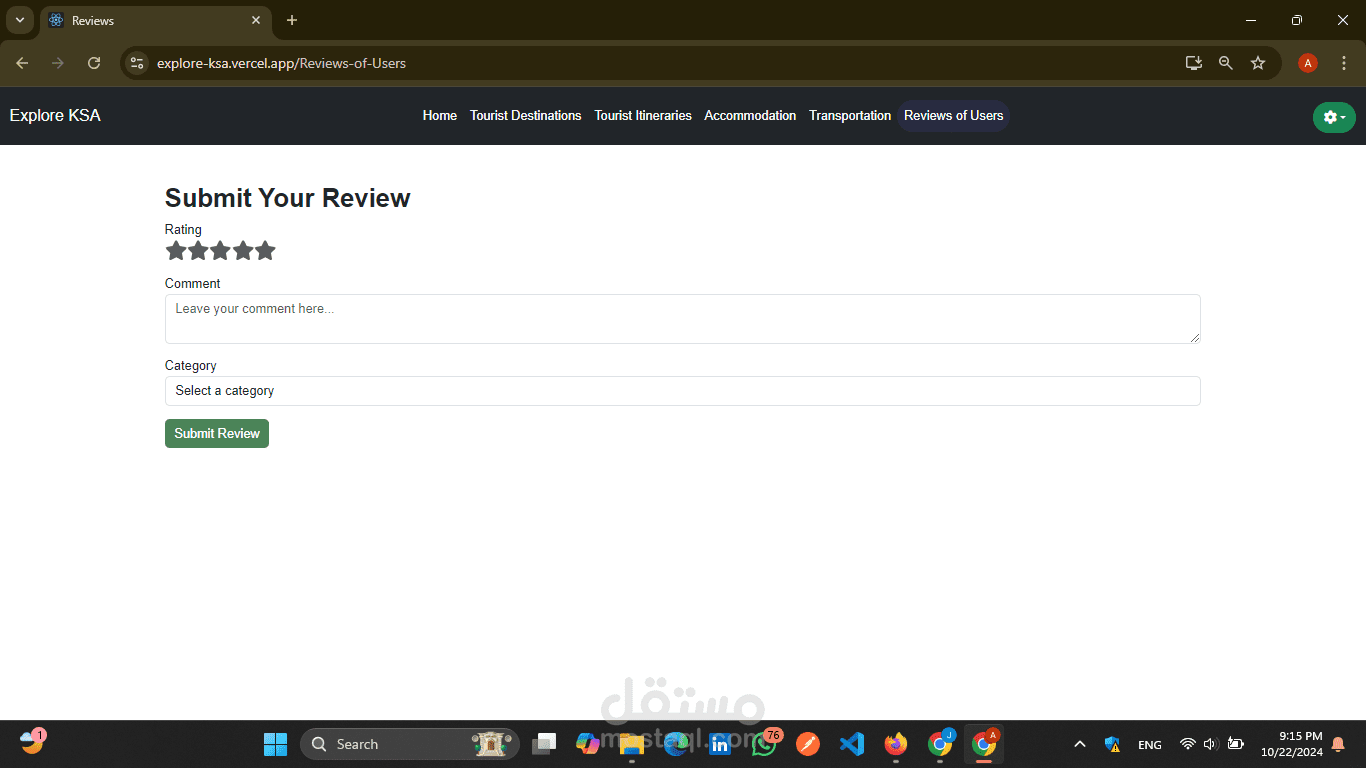Open the Windows Start menu
Image resolution: width=1366 pixels, height=768 pixels.
click(x=275, y=744)
